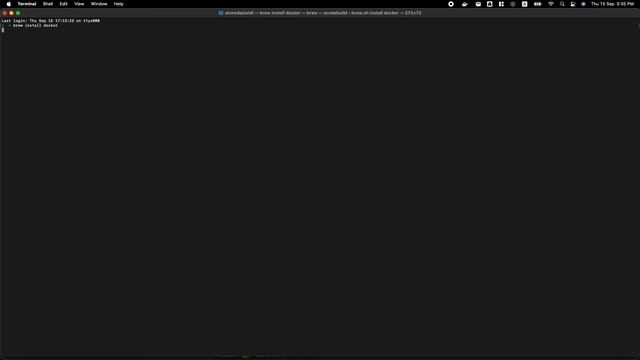640x360 pixels.
Task: Open the date and time clock
Action: 612,4
